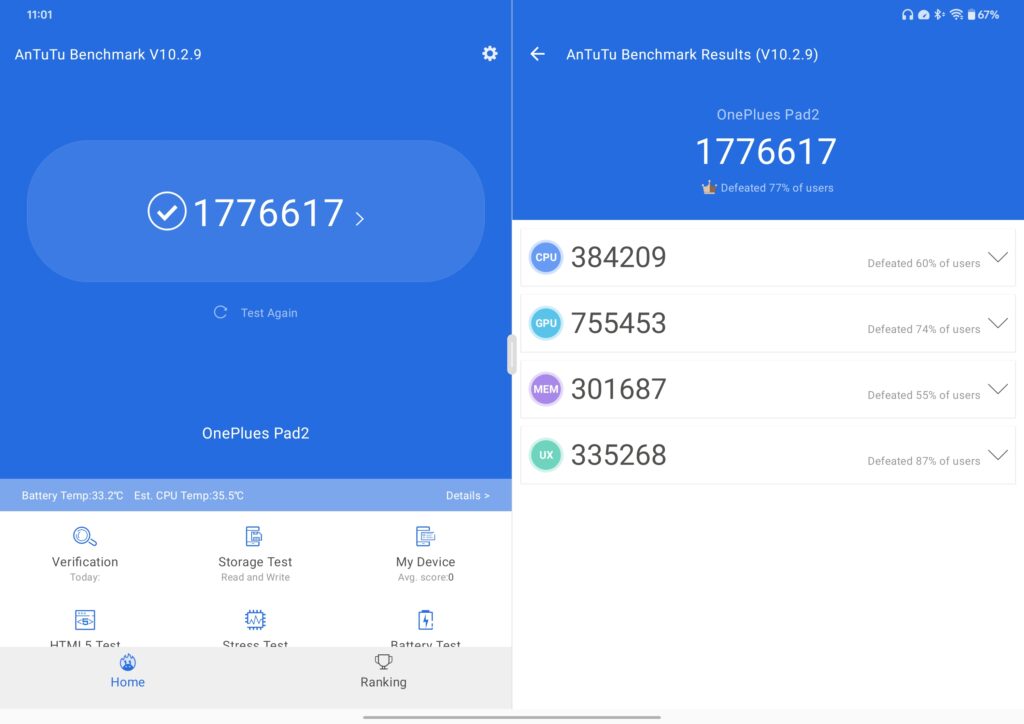Tap the thumbs-up Defeated 77% icon

tap(709, 187)
